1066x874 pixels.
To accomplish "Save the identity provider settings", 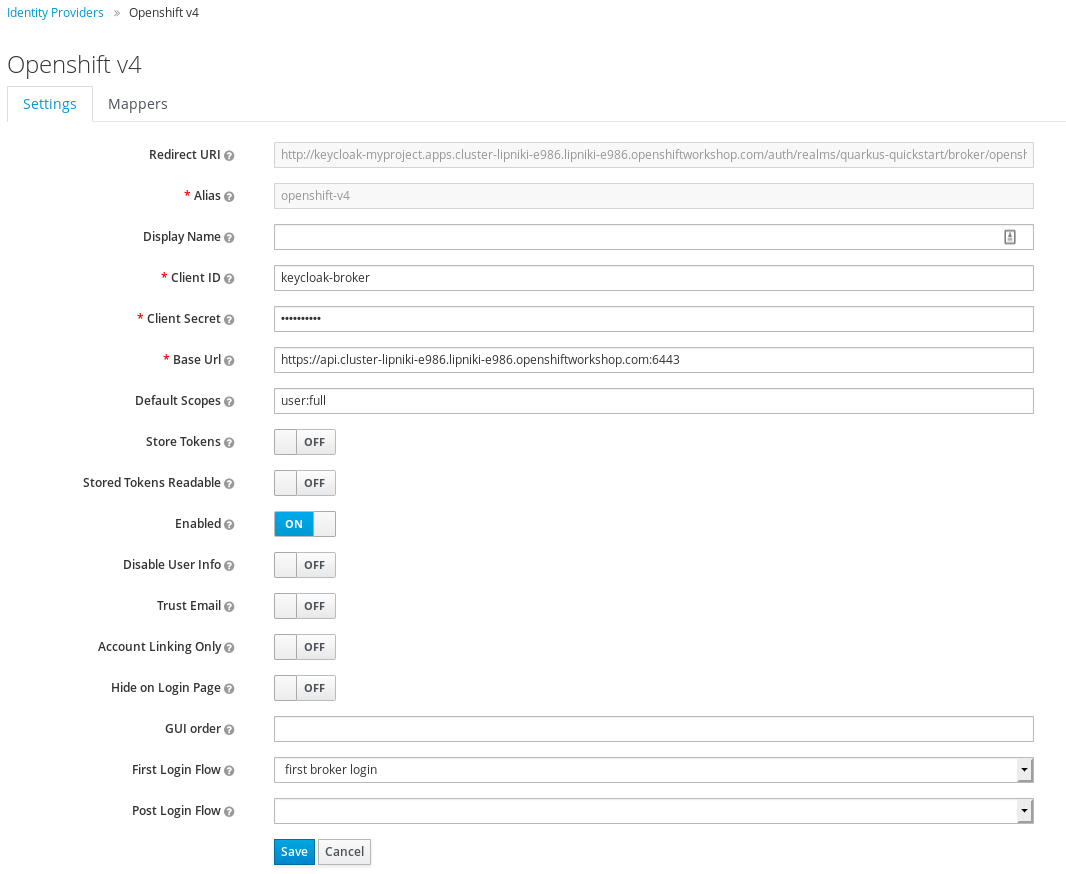I will point(294,852).
